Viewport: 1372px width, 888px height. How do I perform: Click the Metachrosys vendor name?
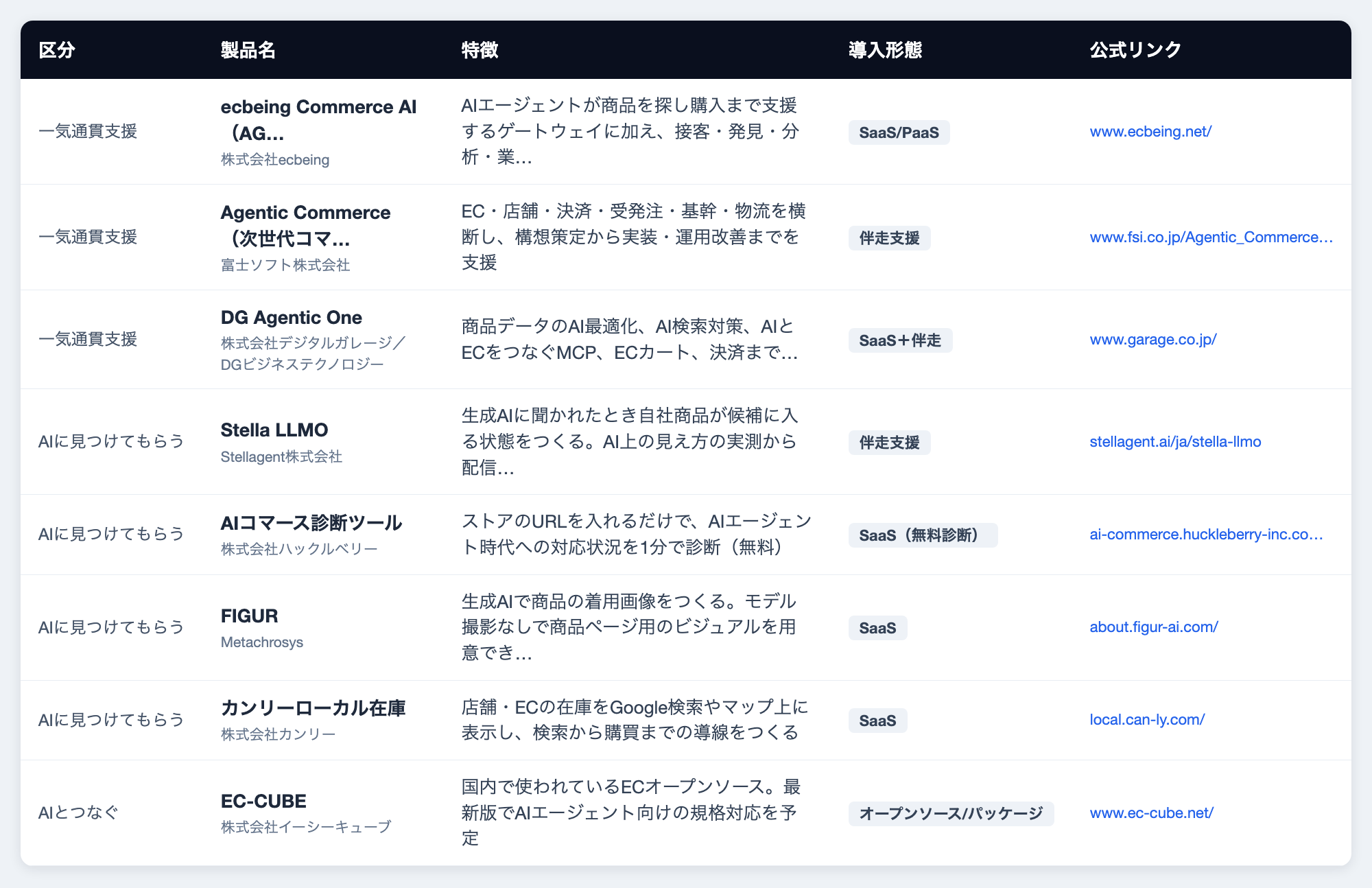click(x=261, y=643)
